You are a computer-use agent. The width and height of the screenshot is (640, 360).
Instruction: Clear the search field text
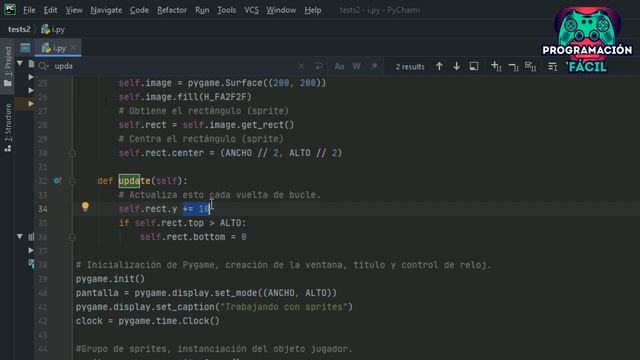point(301,66)
